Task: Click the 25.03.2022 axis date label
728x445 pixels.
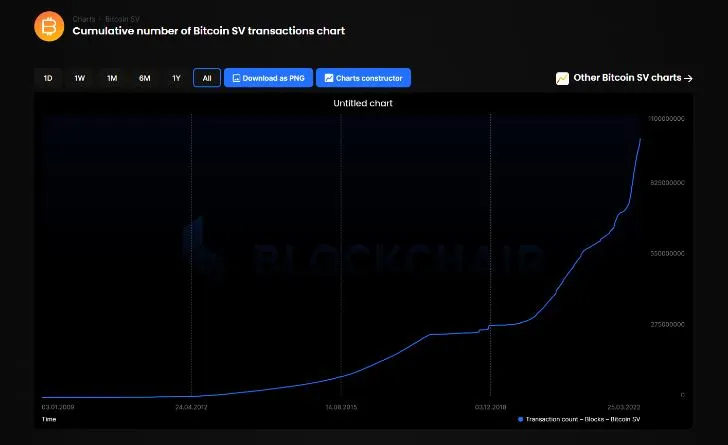Action: pyautogui.click(x=624, y=407)
